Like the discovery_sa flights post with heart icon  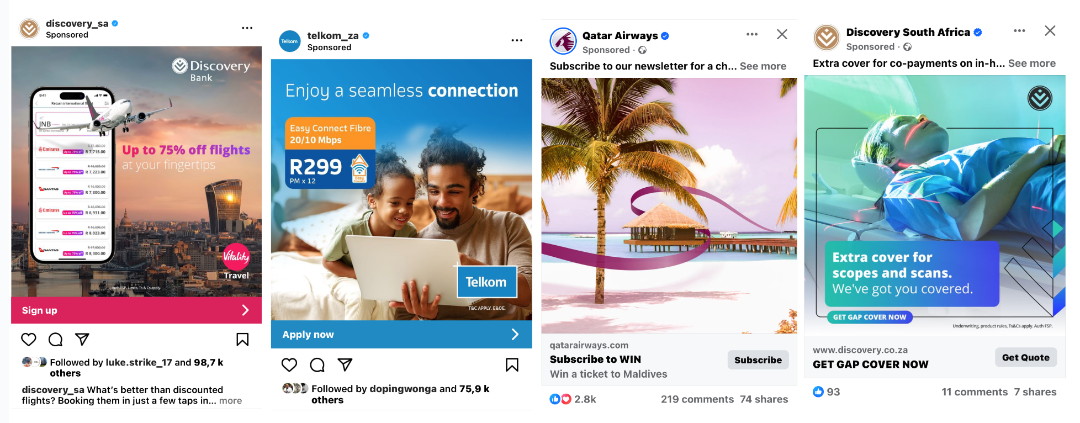tap(28, 339)
